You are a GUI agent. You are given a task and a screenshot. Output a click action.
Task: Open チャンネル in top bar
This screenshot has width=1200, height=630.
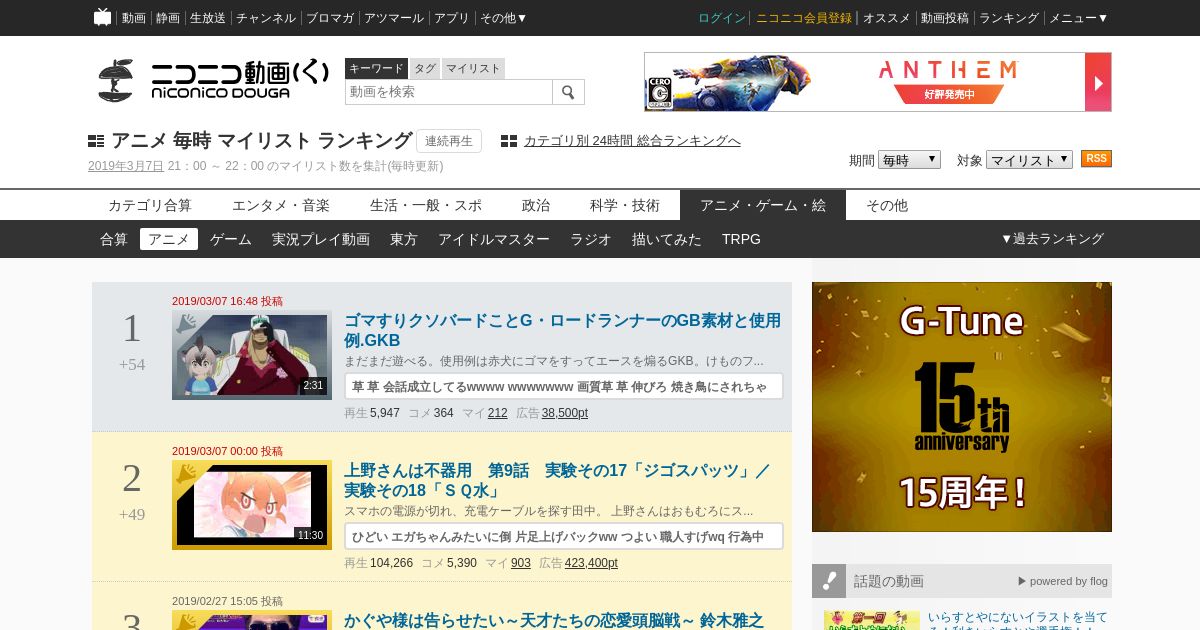point(266,18)
